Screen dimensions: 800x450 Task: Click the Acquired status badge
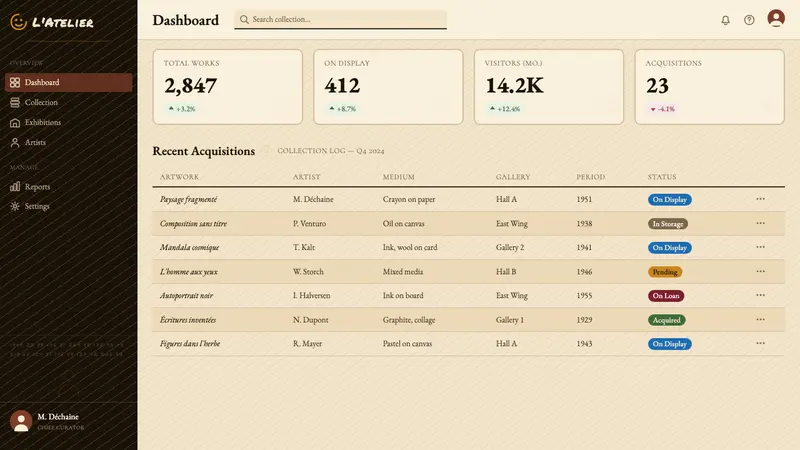pyautogui.click(x=666, y=320)
